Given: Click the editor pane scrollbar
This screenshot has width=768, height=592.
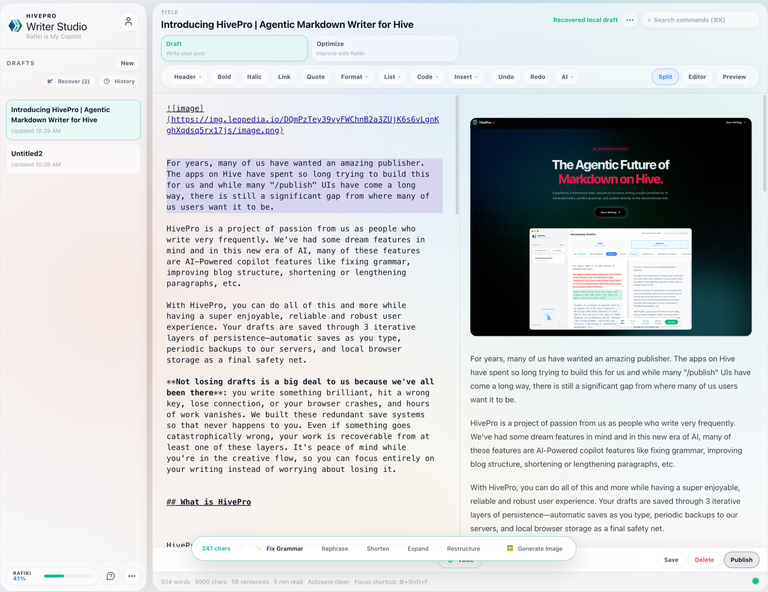Looking at the screenshot, I should pos(457,155).
